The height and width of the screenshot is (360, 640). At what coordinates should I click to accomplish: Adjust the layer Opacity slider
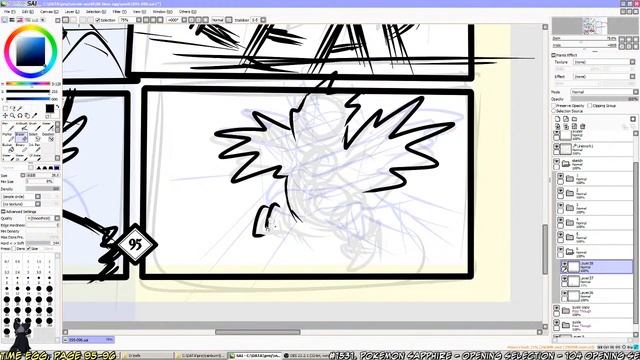pyautogui.click(x=604, y=99)
